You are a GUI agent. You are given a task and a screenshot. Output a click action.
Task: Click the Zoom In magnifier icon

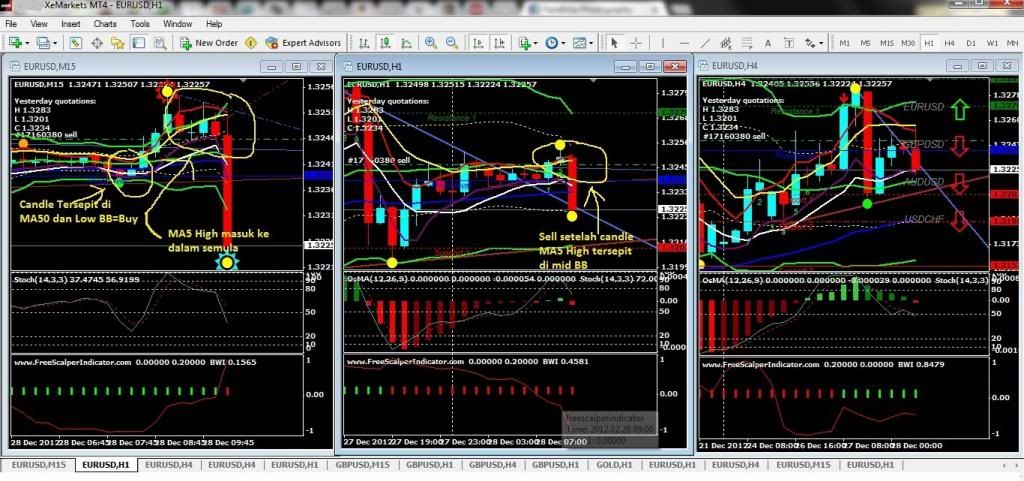431,43
